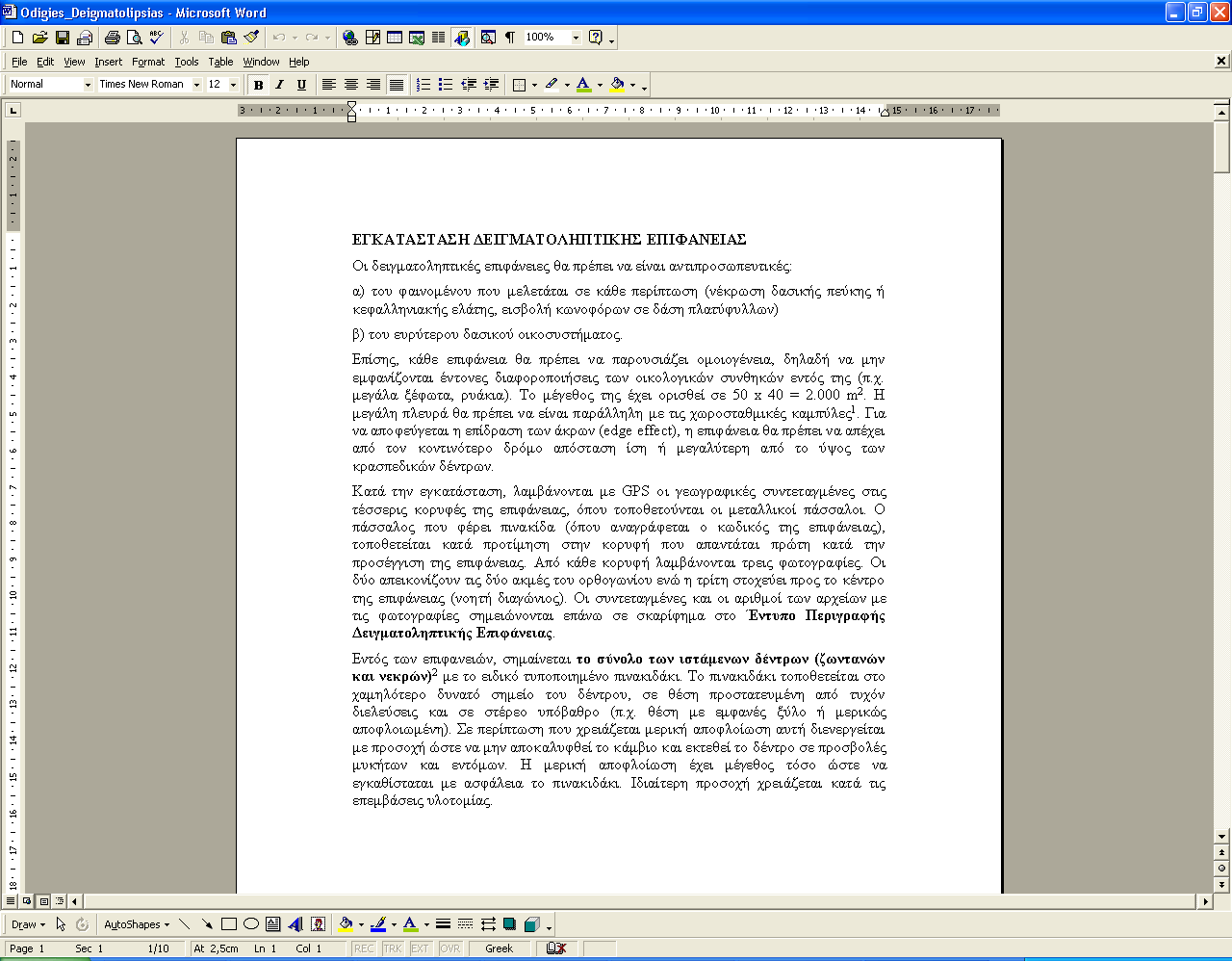Open the File menu
This screenshot has height=961, width=1232.
(19, 62)
